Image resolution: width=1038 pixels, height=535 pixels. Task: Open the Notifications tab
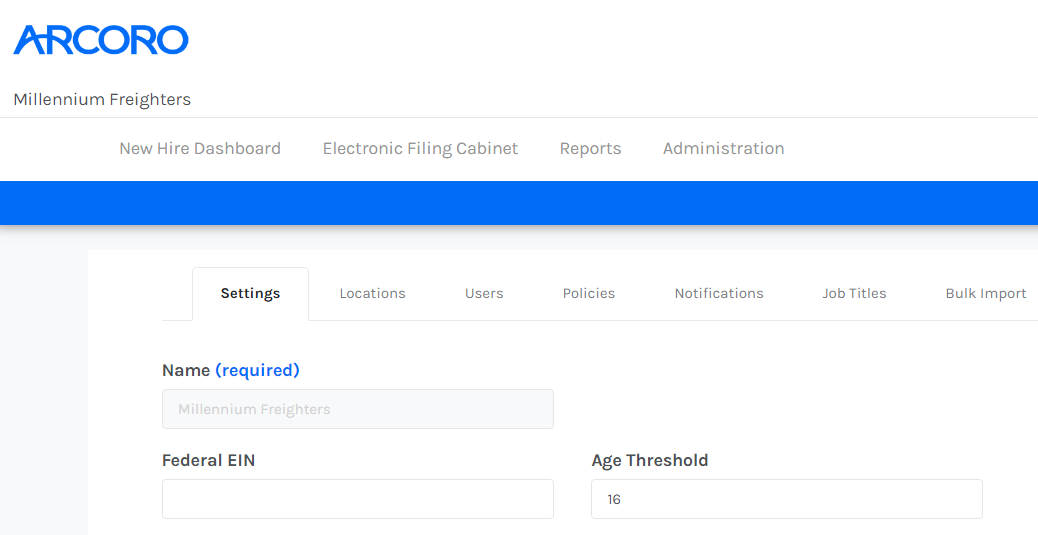click(x=719, y=293)
